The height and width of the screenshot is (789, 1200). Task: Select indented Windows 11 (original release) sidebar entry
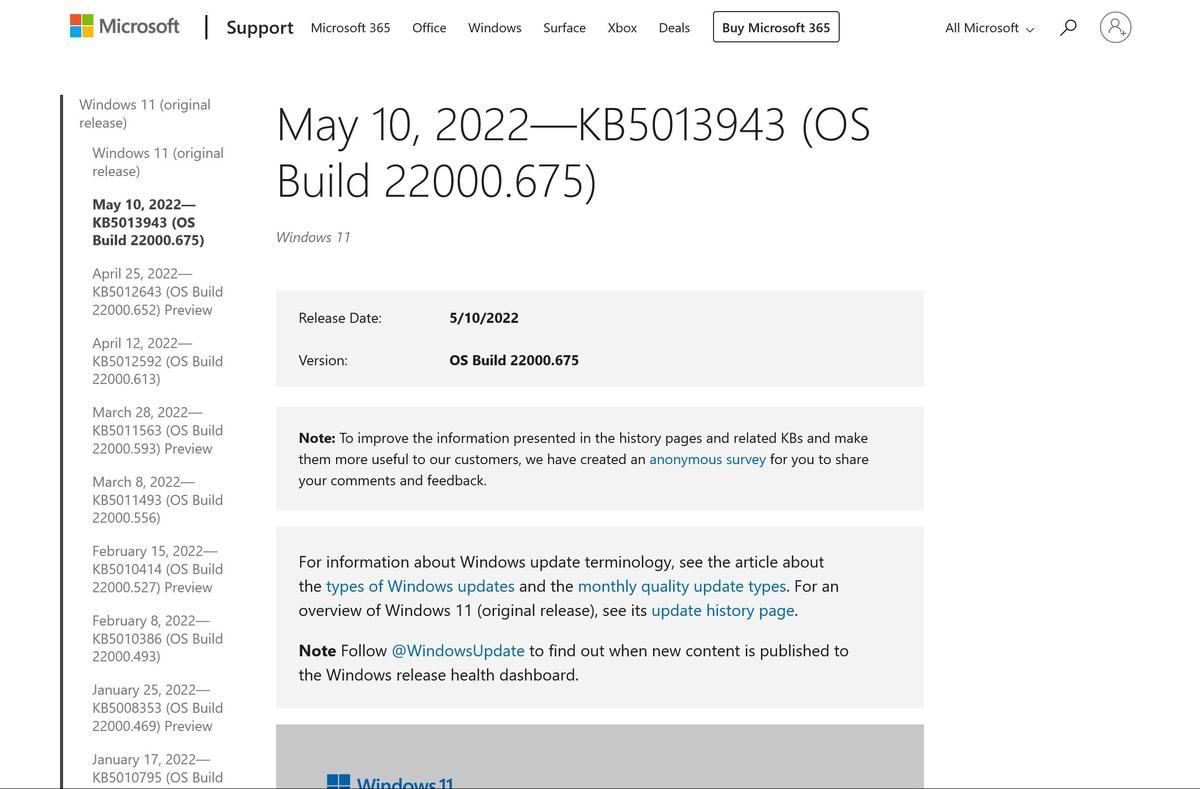point(158,162)
